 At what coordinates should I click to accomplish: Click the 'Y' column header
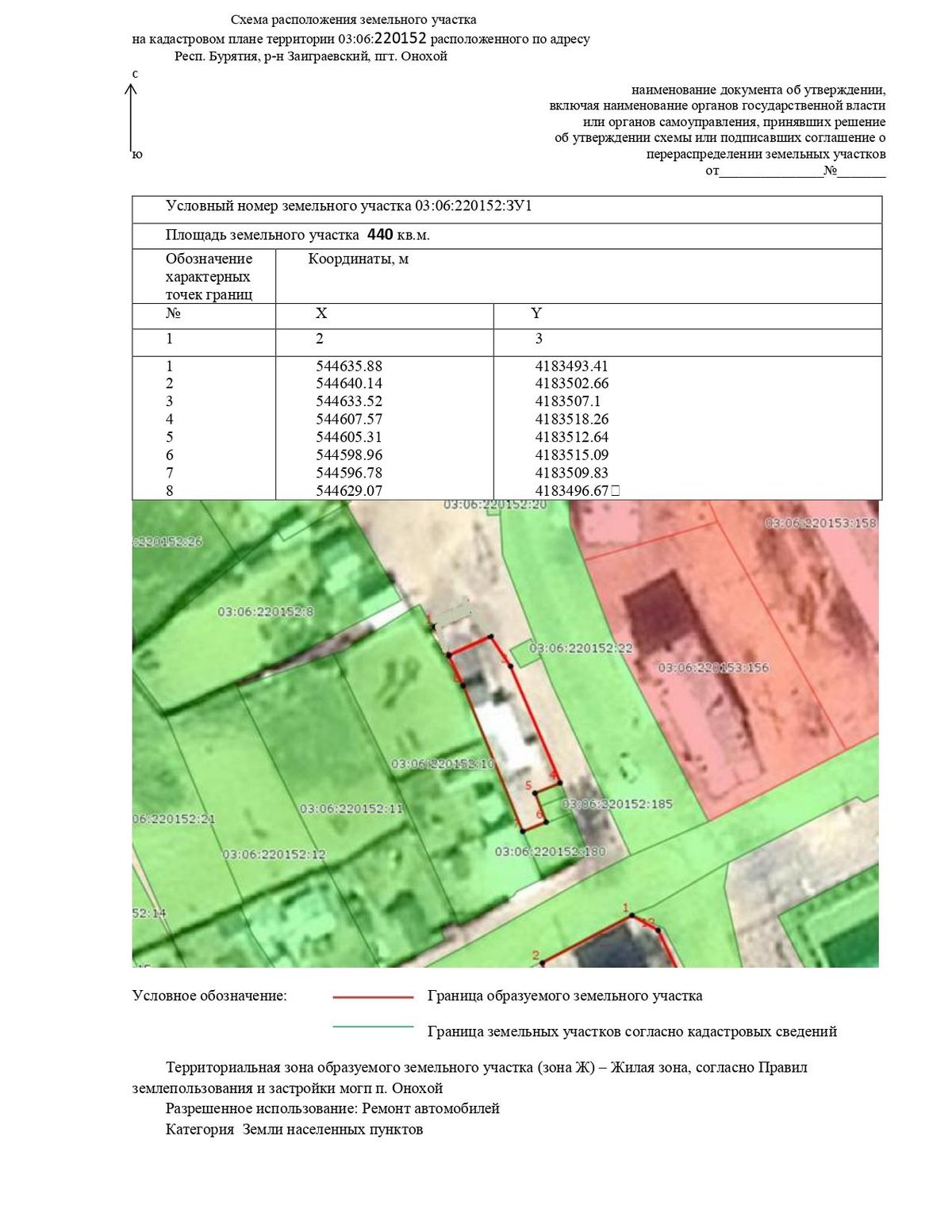pos(536,313)
